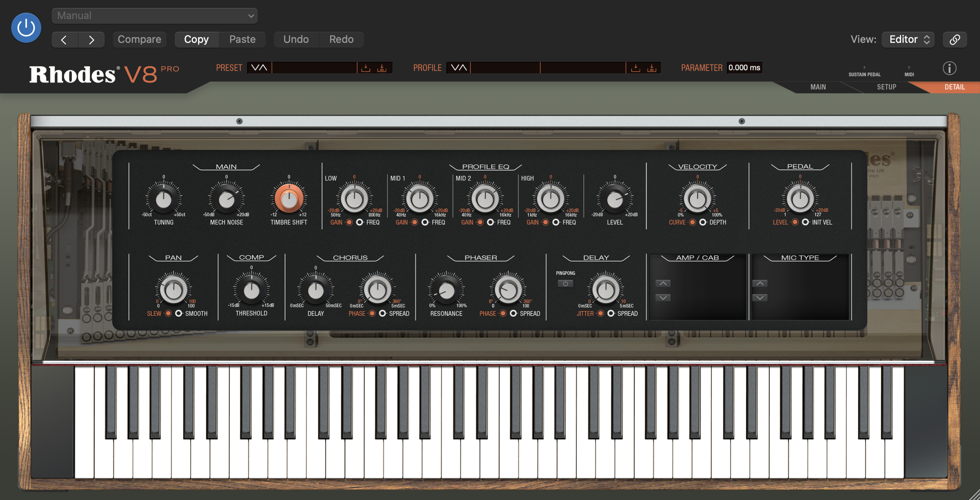
Task: Switch to the MAIN tab
Action: click(818, 87)
